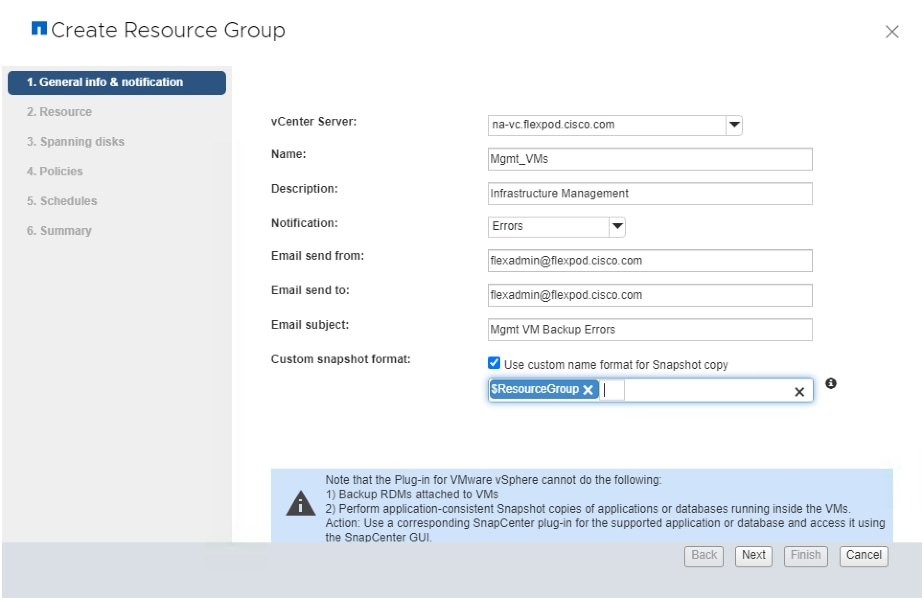
Task: Click the vCenter Server label
Action: pos(314,122)
